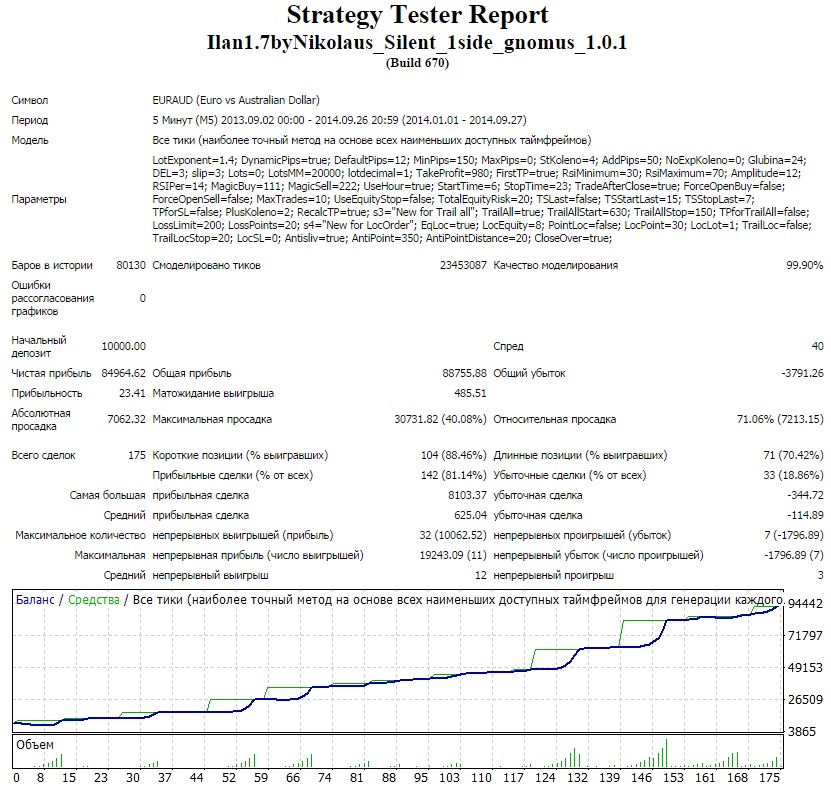Click the simulated ticks value 23453087

pyautogui.click(x=463, y=266)
